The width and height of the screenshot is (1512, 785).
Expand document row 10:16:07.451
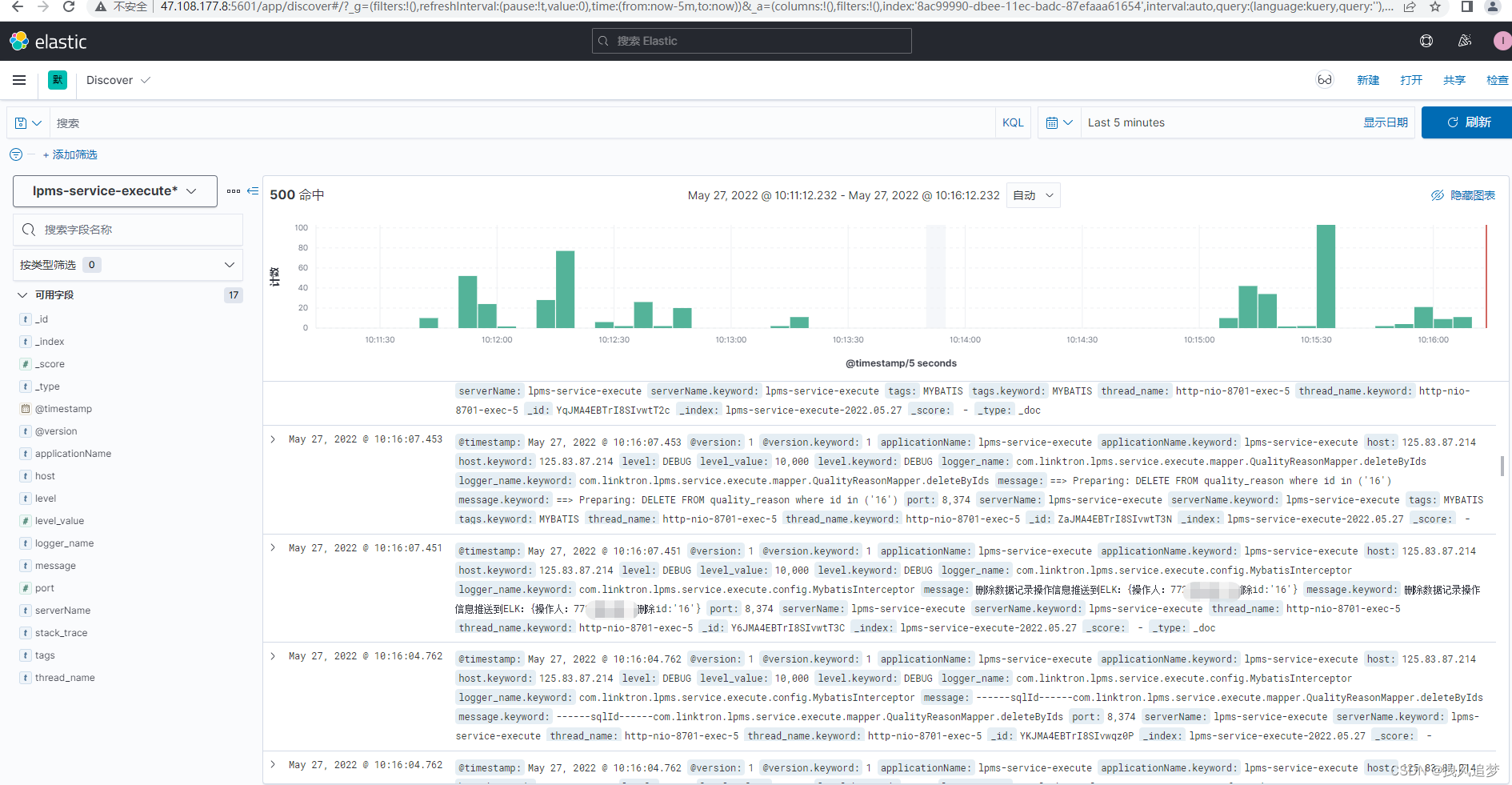(x=273, y=548)
